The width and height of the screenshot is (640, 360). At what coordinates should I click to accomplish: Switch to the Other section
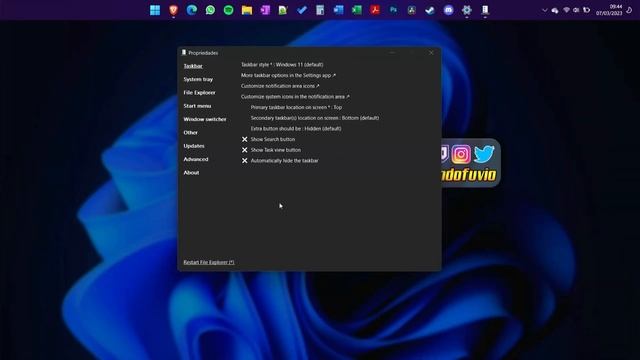[x=191, y=133]
